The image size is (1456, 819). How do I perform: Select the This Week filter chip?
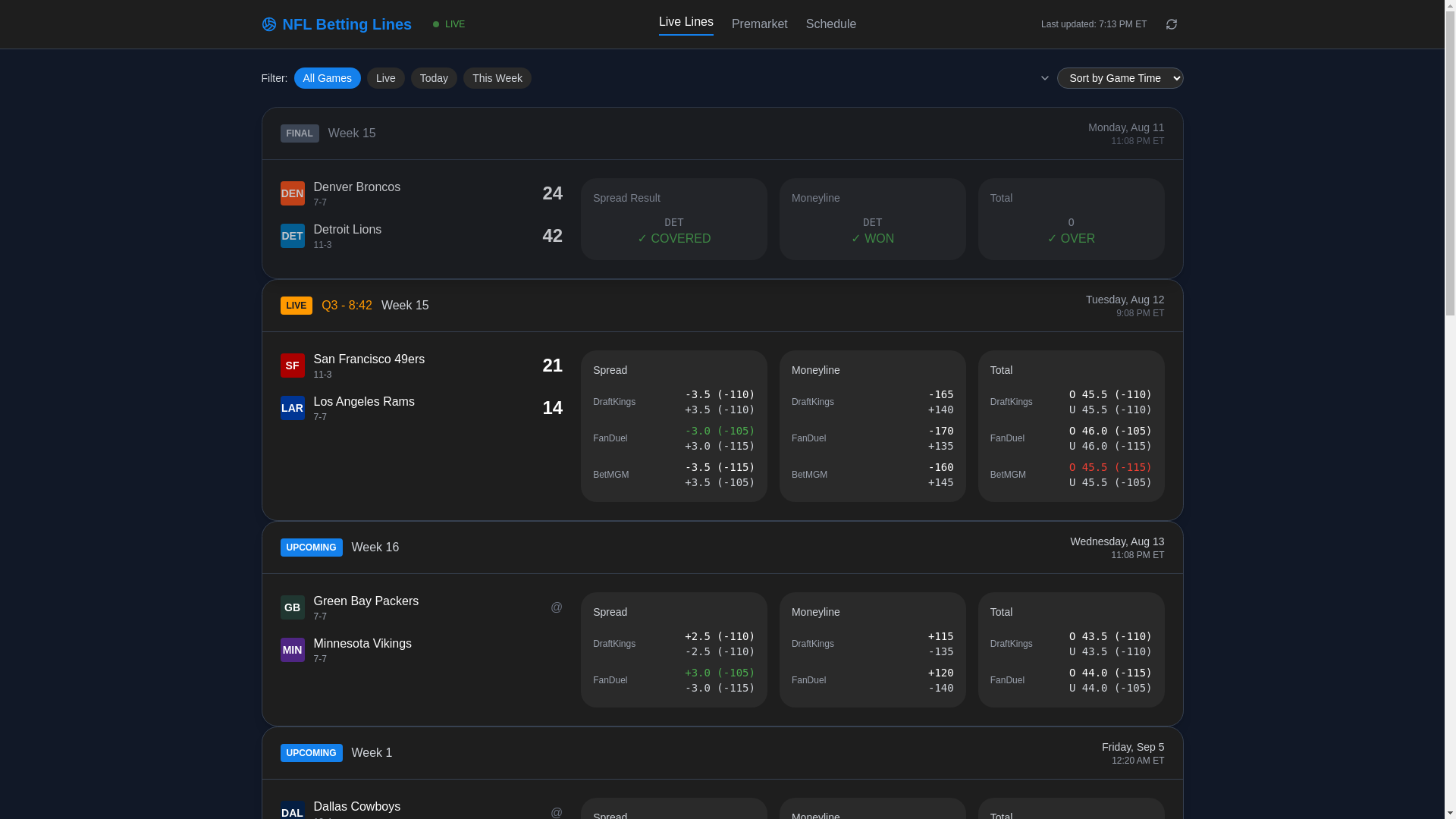coord(497,78)
